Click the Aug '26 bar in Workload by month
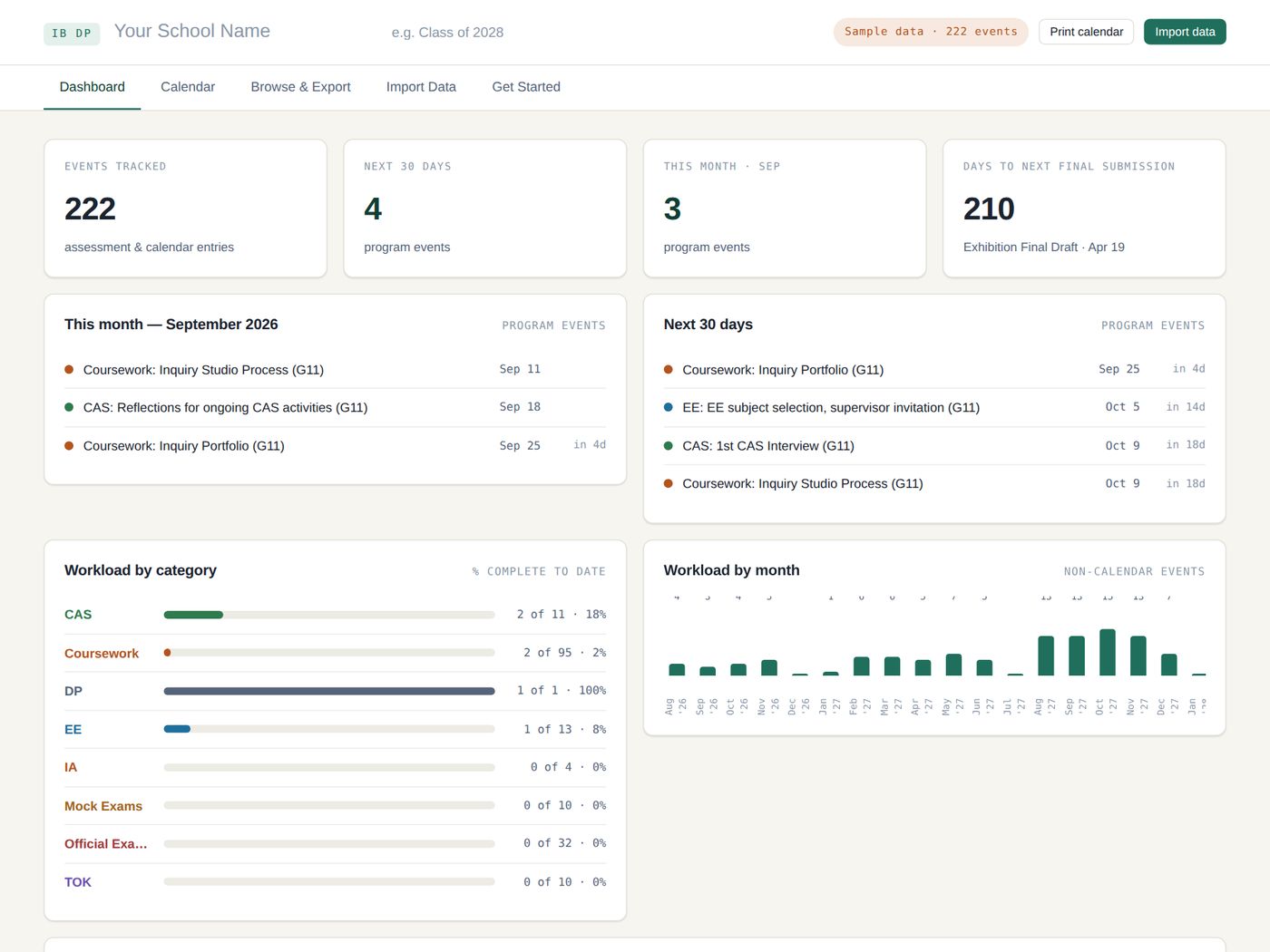This screenshot has width=1270, height=952. (x=677, y=670)
